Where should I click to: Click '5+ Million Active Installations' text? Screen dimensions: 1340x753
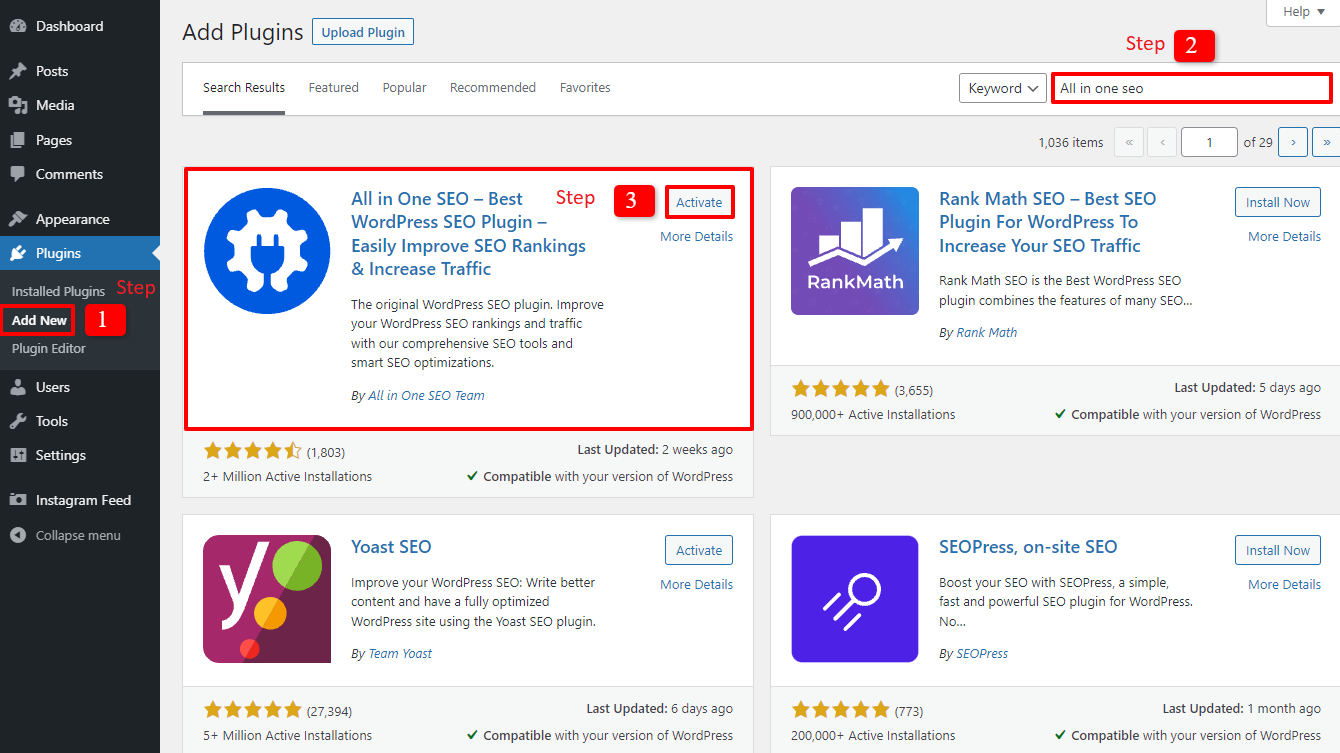(287, 736)
